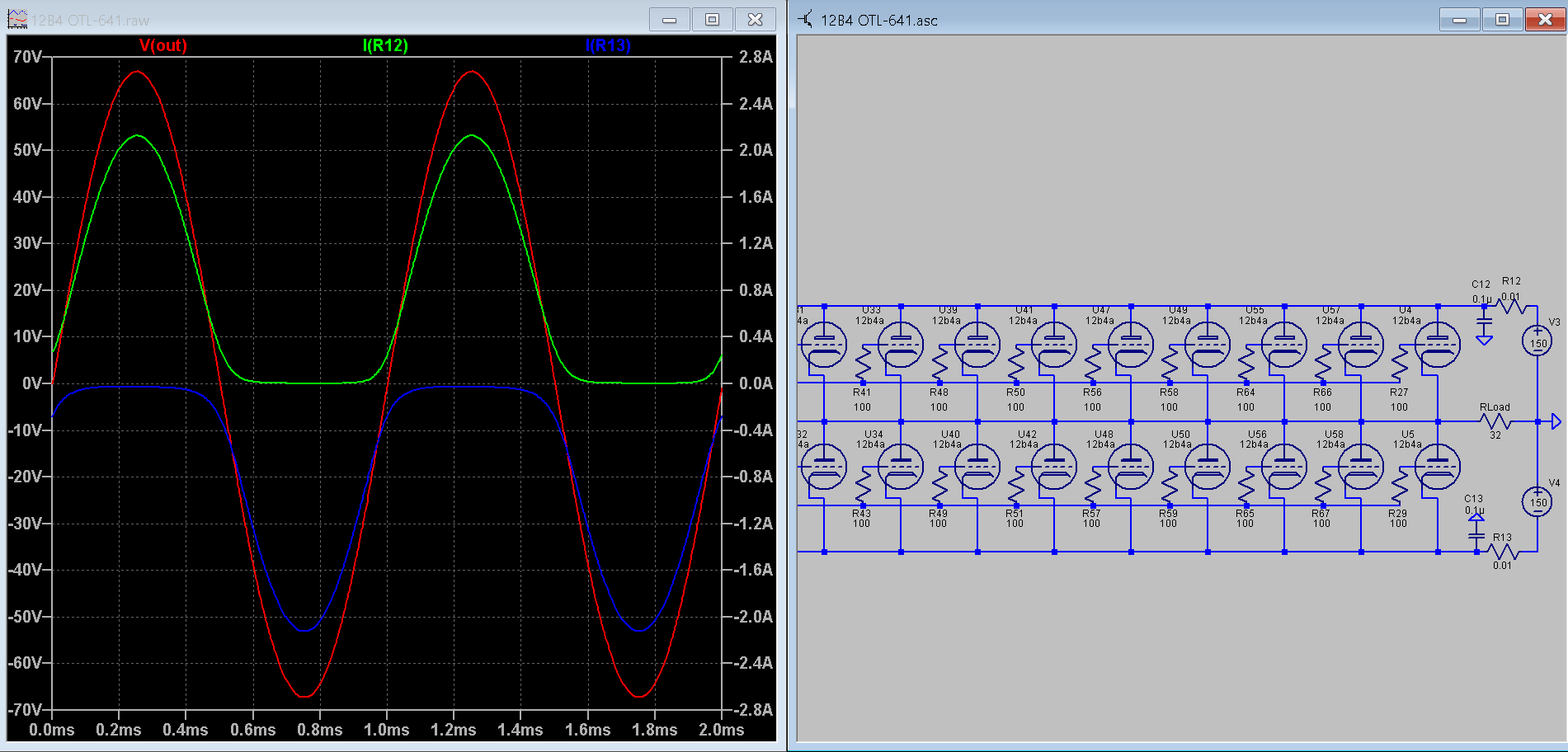The height and width of the screenshot is (752, 1568).
Task: Click the R66 resistor symbol
Action: coord(1323,364)
